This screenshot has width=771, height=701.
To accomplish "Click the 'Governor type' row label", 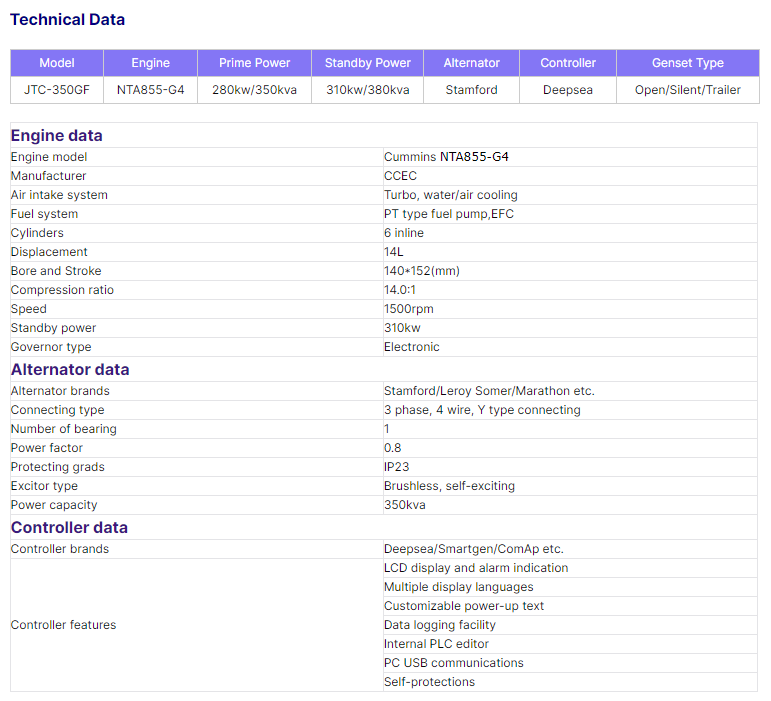I will coord(51,347).
